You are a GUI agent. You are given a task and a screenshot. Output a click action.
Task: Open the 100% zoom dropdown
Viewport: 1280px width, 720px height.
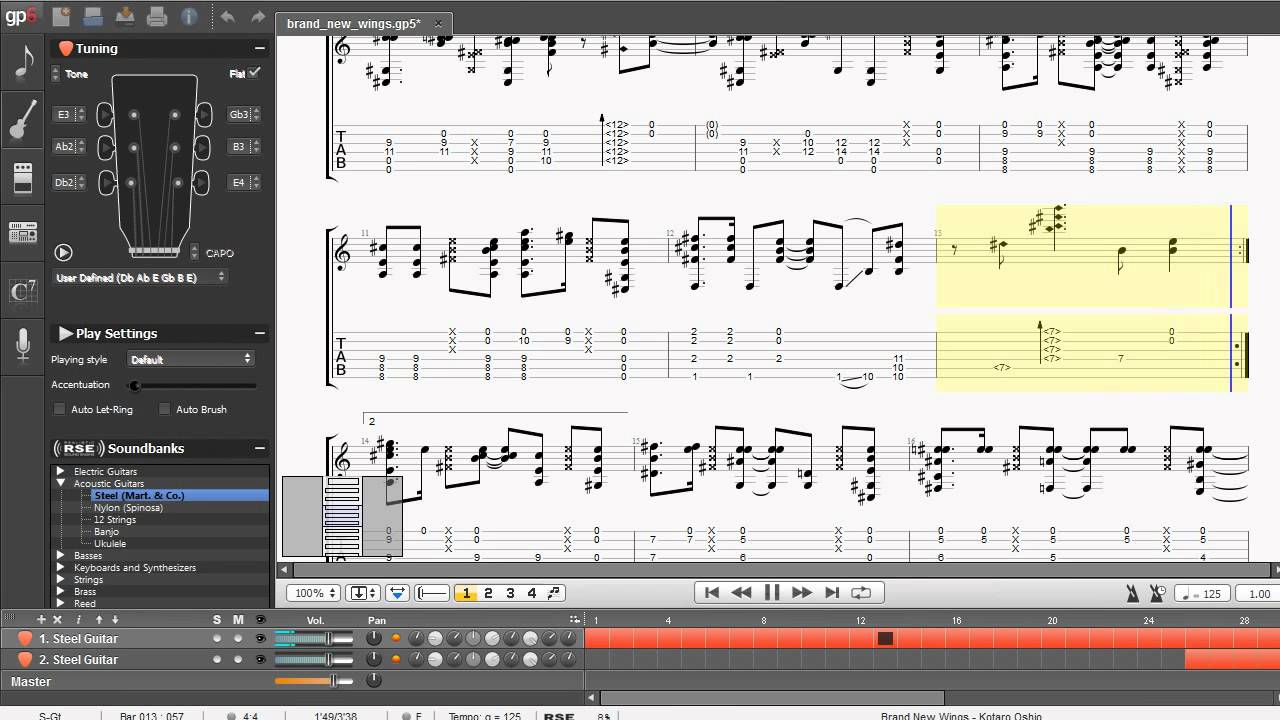tap(314, 593)
